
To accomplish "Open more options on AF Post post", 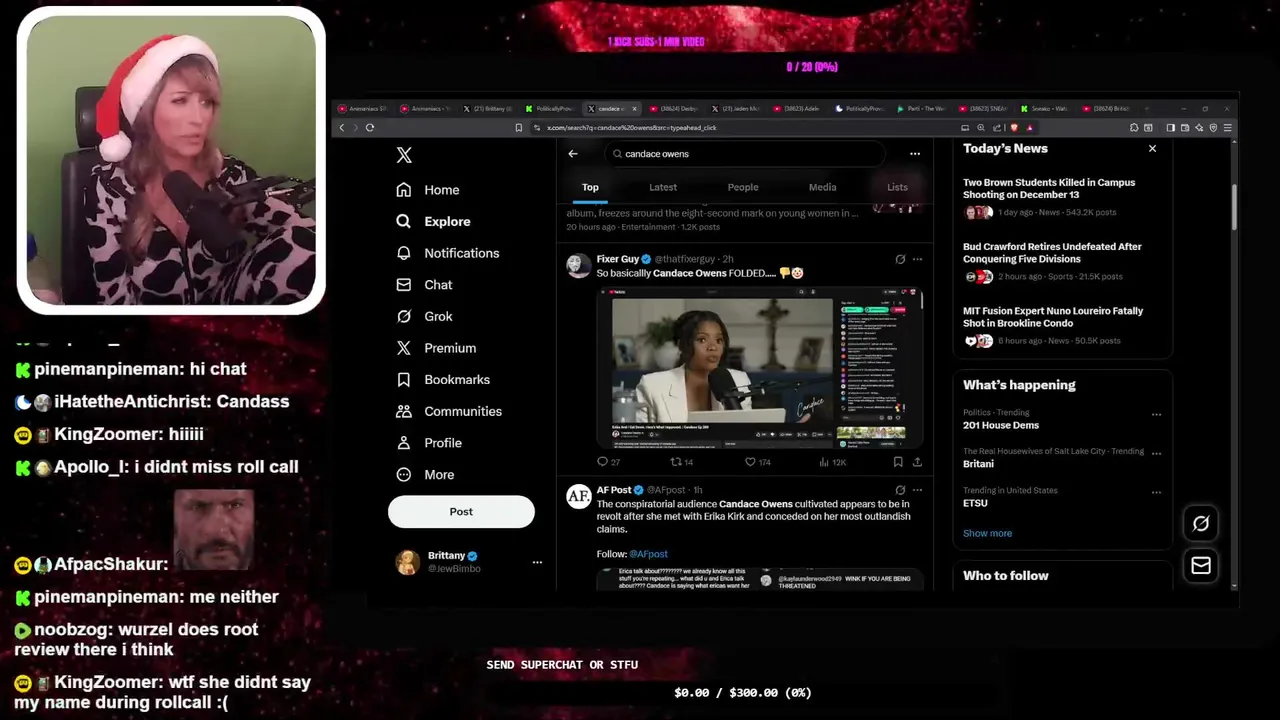I will pyautogui.click(x=917, y=490).
